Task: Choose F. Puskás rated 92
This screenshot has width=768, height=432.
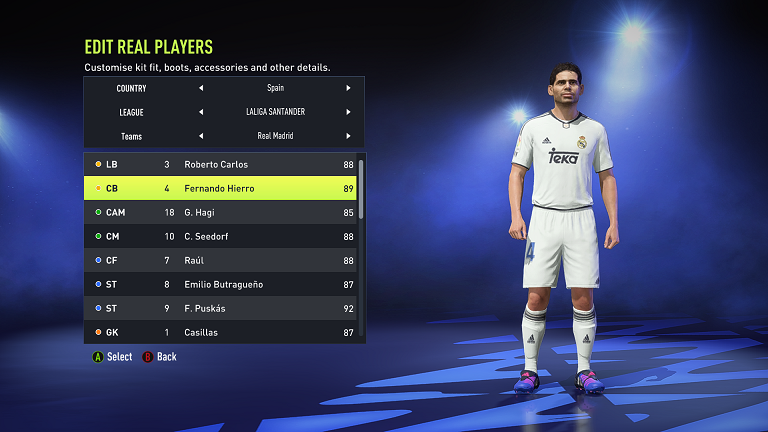Action: pos(220,309)
